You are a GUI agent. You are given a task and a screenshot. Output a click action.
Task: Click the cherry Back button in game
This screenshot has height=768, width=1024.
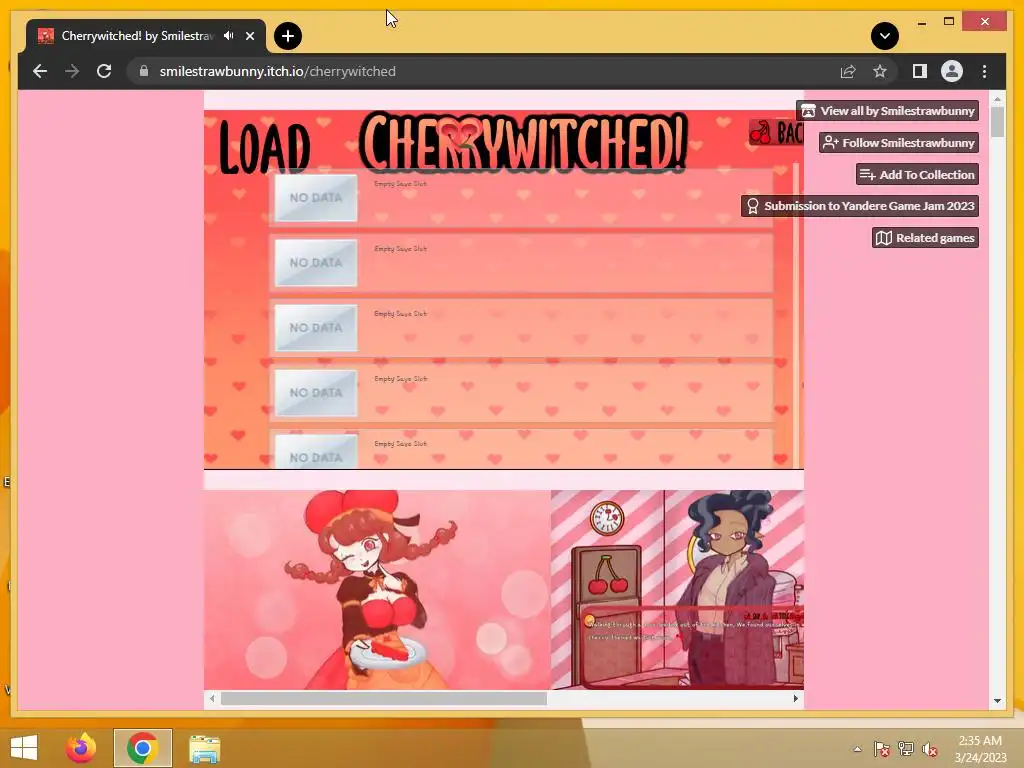(776, 133)
